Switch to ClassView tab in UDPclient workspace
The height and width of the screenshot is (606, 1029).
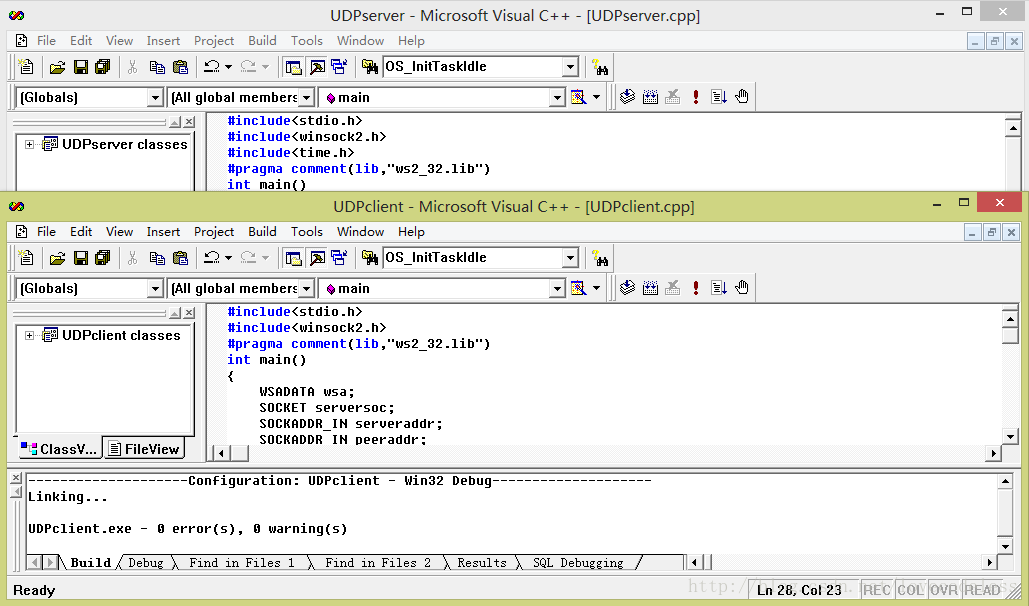(x=59, y=449)
